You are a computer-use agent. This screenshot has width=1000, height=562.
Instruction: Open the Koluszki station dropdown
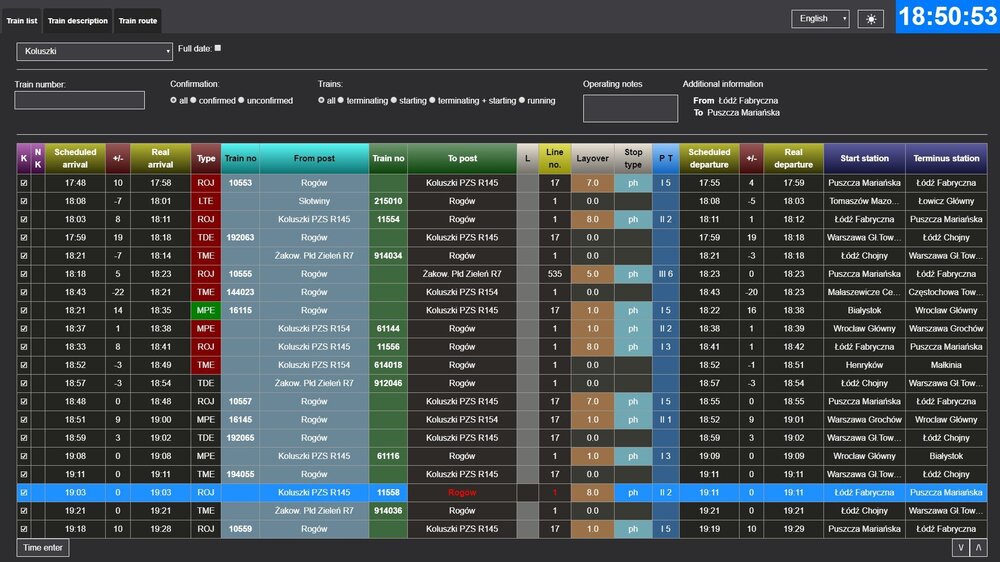click(95, 51)
